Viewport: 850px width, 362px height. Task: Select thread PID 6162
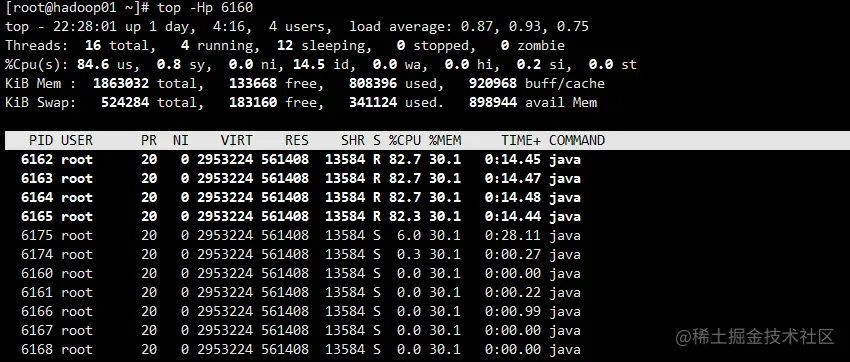(x=37, y=159)
